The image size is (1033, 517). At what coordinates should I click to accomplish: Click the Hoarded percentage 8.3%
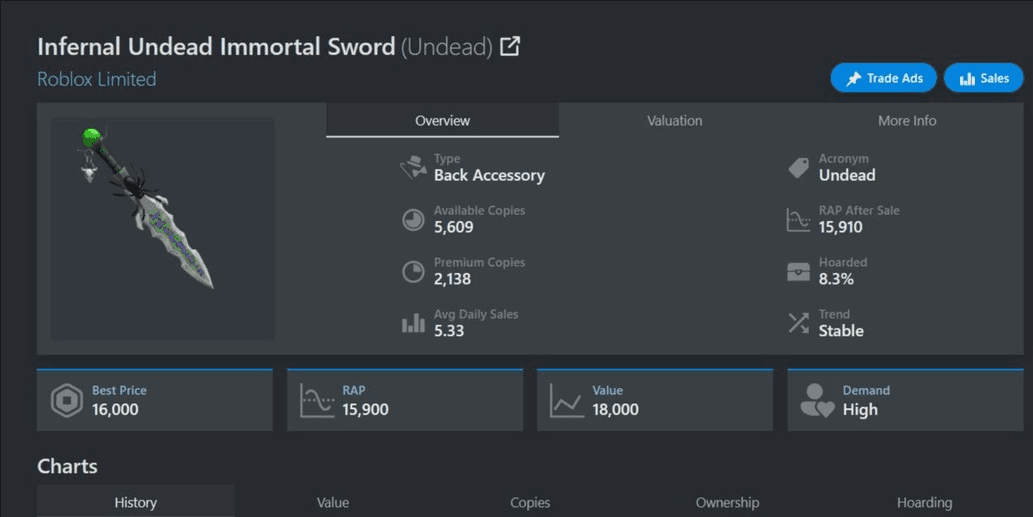pyautogui.click(x=836, y=279)
